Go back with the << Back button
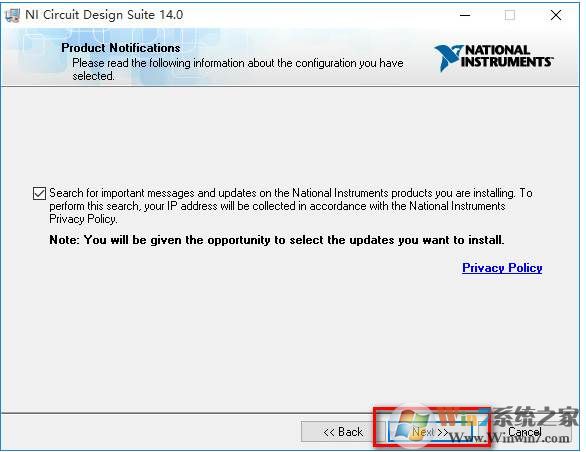586x452 pixels. [343, 432]
